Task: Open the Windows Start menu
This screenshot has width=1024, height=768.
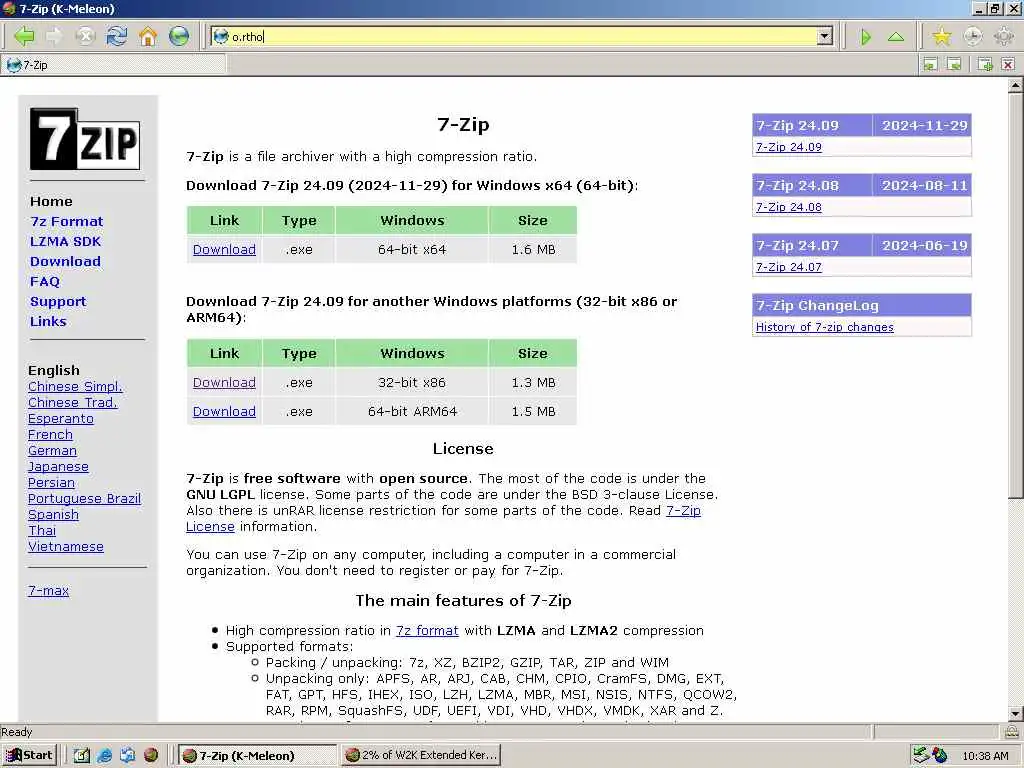Action: coord(29,755)
